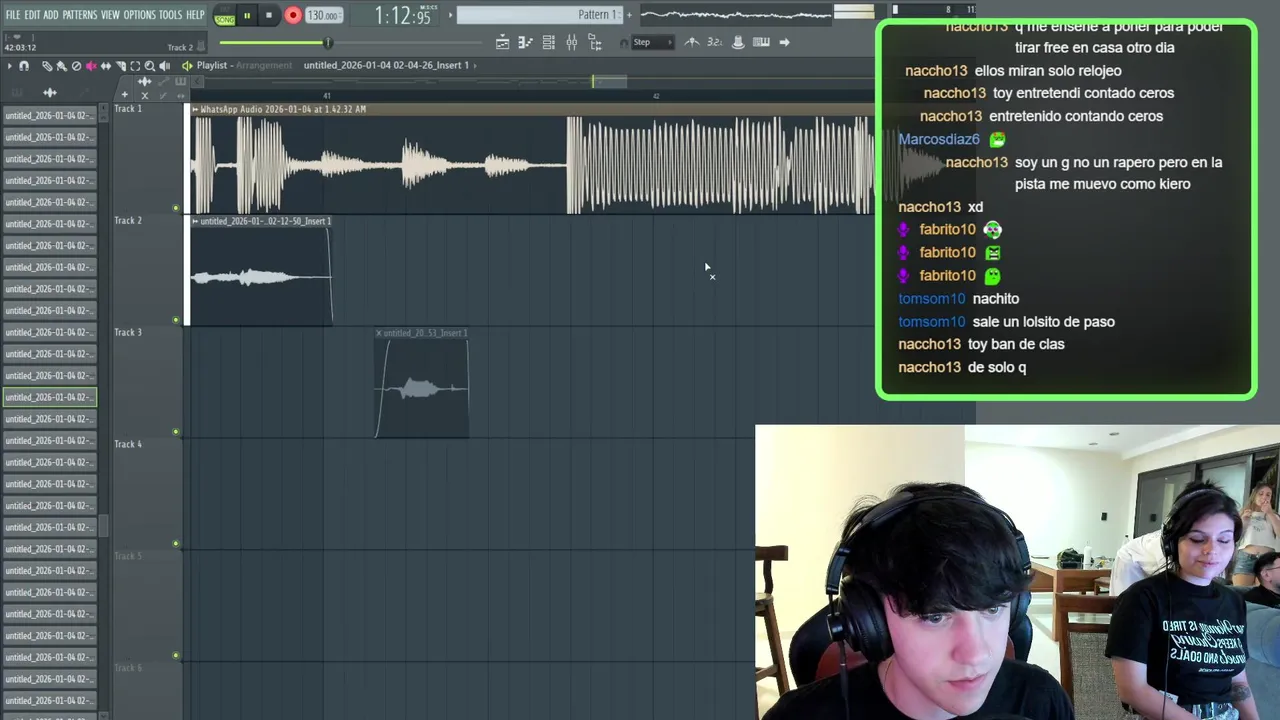Viewport: 1280px width, 720px height.
Task: Select the Draw pencil tool
Action: (x=47, y=66)
